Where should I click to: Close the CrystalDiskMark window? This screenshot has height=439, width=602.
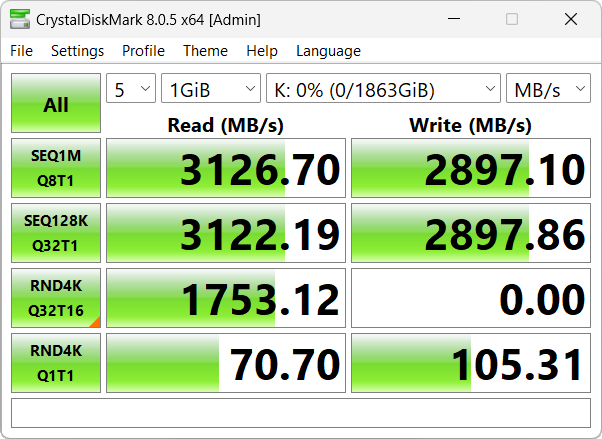tap(571, 19)
